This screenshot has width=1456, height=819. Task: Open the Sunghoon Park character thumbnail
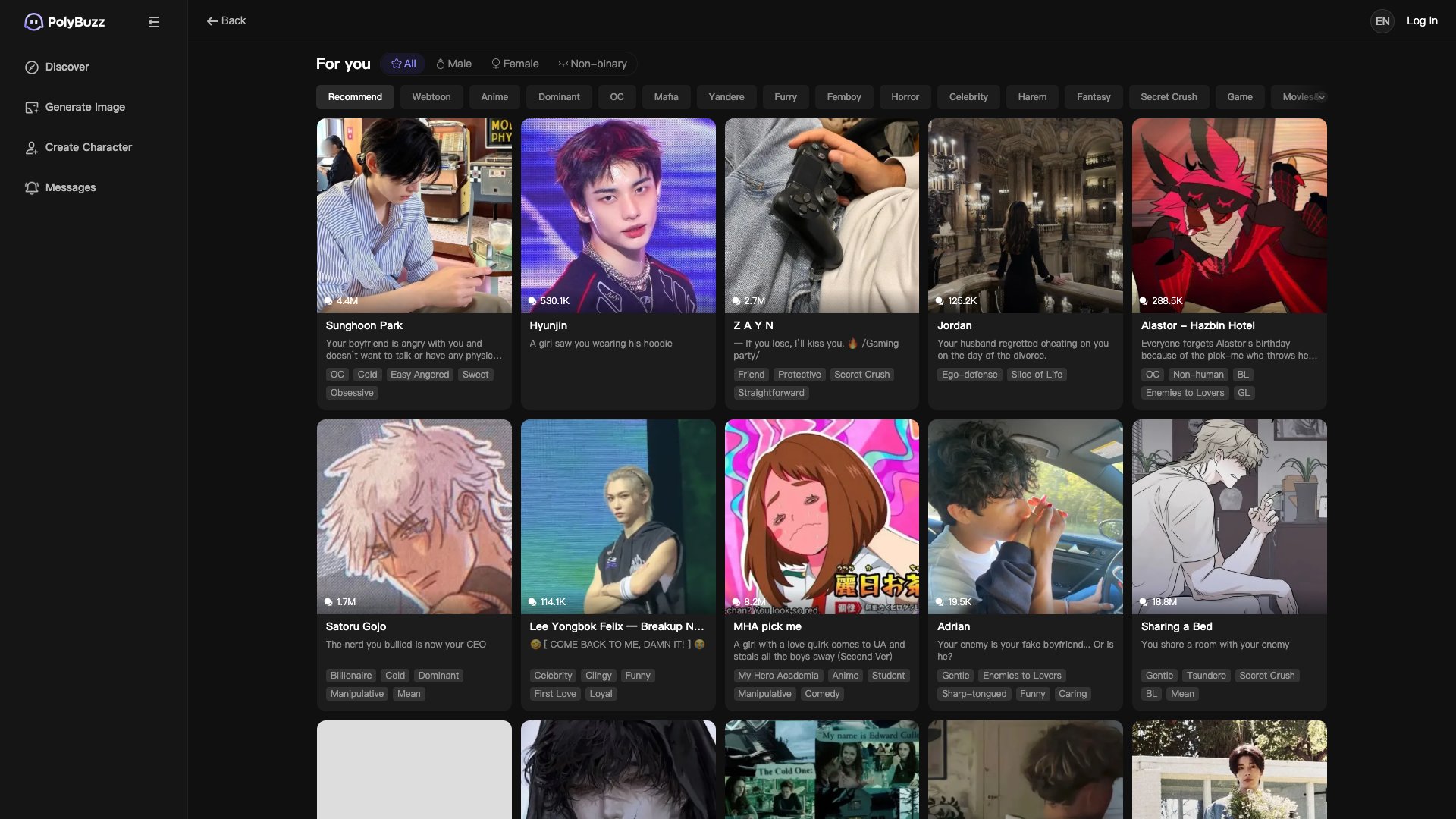414,215
